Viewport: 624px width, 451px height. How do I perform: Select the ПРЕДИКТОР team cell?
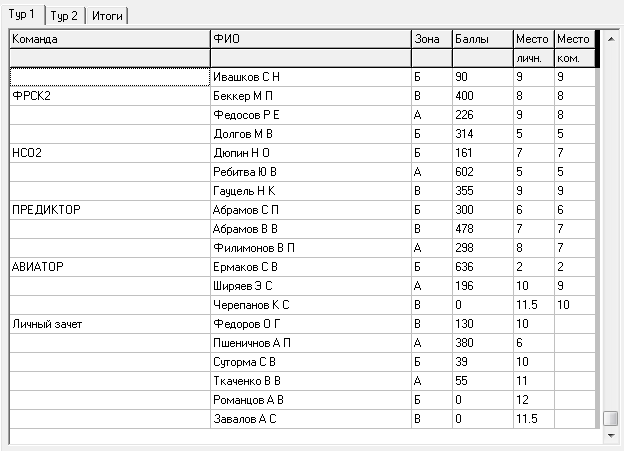(x=110, y=210)
